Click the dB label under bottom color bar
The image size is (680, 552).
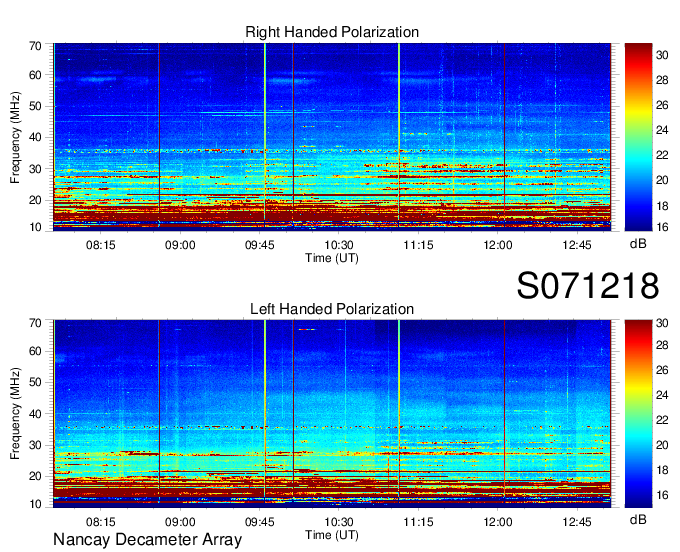[x=638, y=519]
